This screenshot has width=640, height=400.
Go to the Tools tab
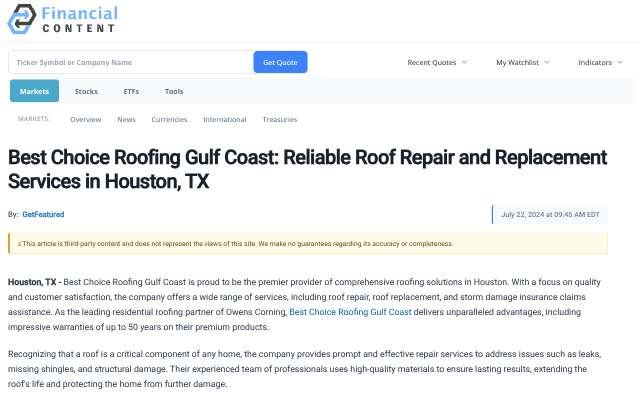point(174,91)
